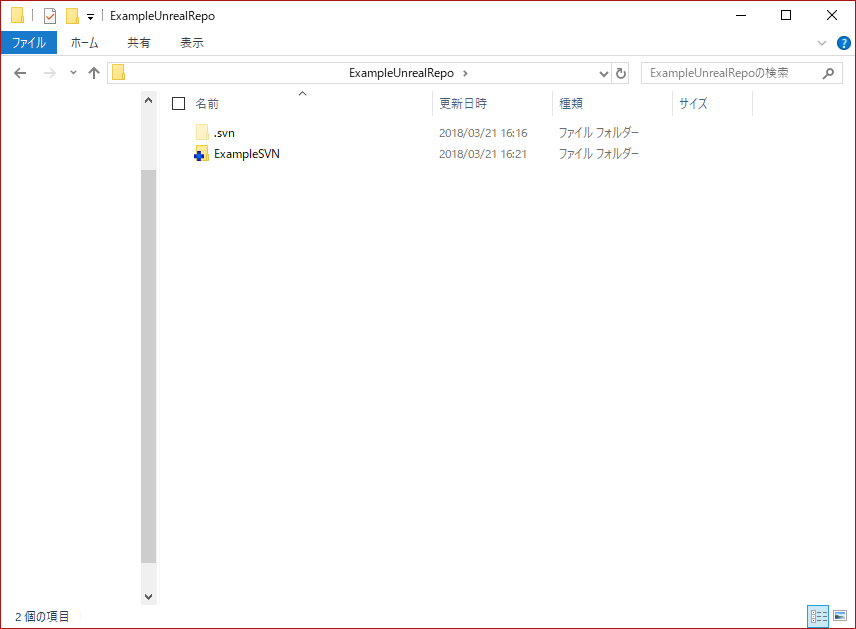Click the folder icon in the title bar

[x=17, y=15]
